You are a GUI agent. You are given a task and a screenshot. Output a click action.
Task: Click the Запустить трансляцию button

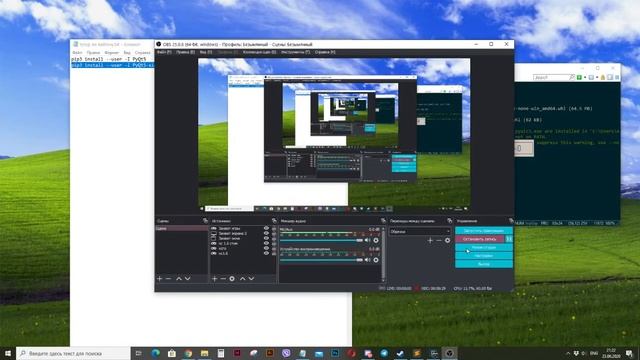click(484, 231)
